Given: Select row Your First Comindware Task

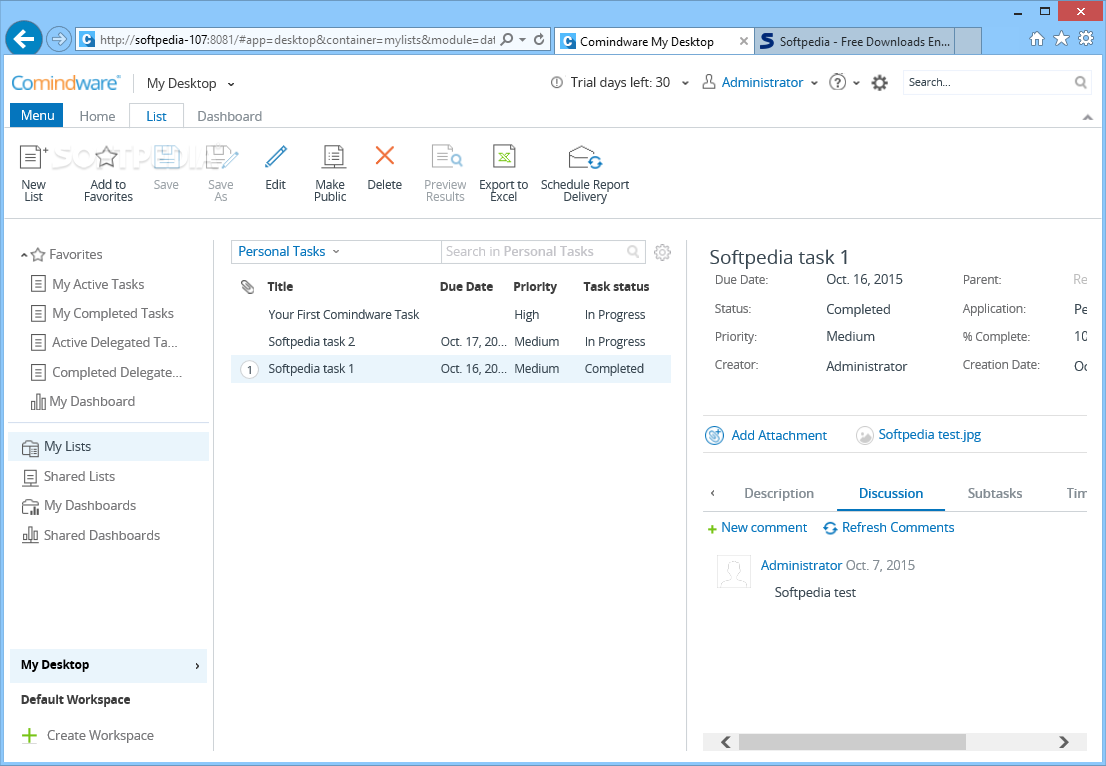Looking at the screenshot, I should point(451,315).
